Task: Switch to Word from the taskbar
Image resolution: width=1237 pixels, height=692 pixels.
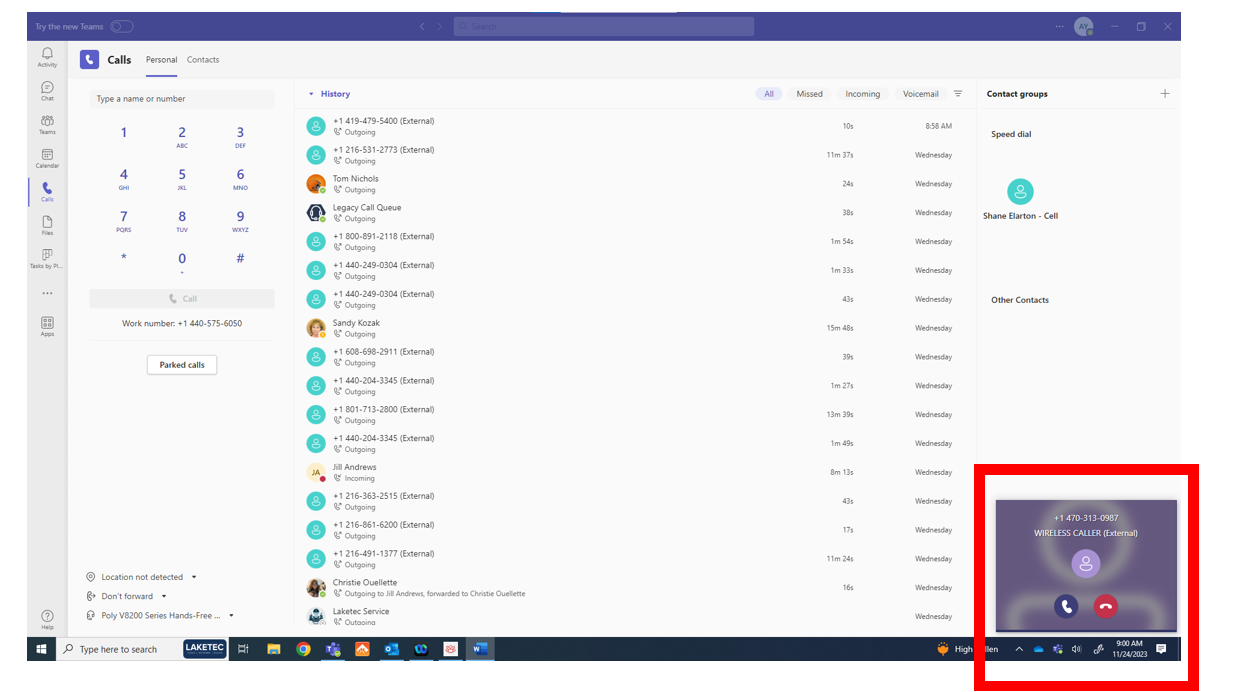Action: tap(480, 649)
